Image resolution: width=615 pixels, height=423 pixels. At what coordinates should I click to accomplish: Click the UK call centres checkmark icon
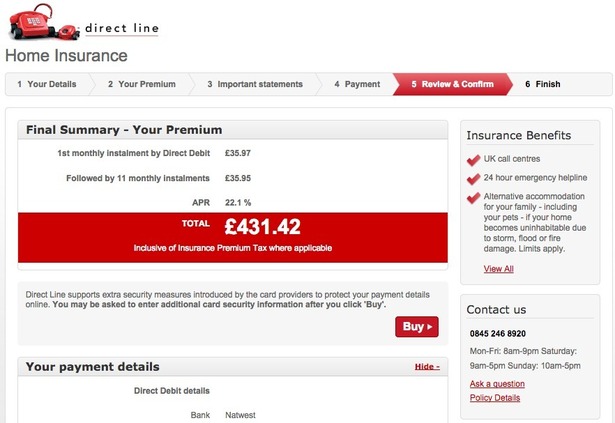(473, 160)
